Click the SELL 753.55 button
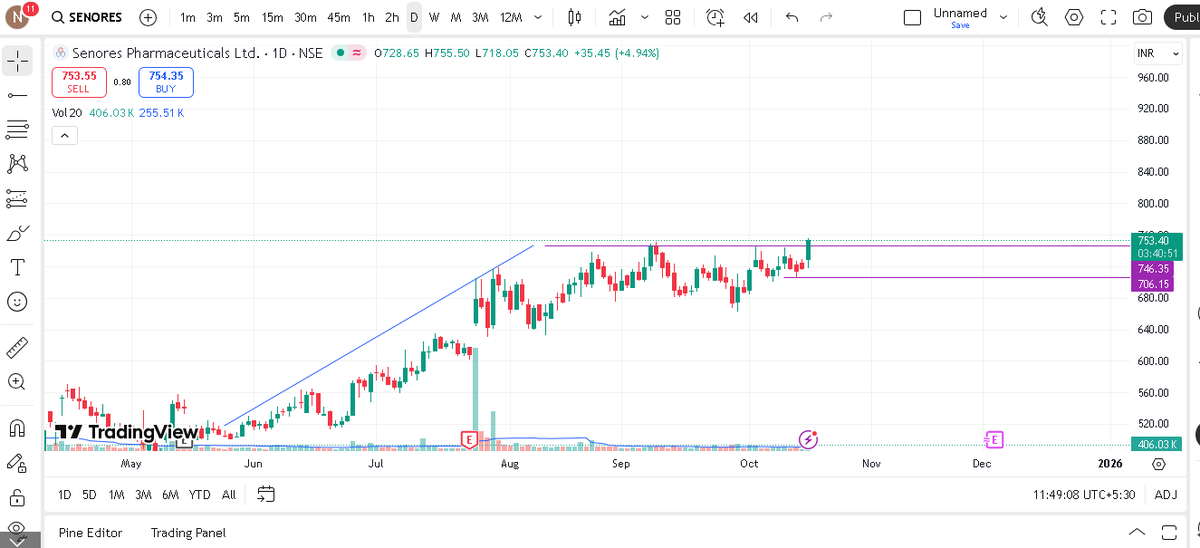The height and width of the screenshot is (548, 1200). click(x=78, y=82)
